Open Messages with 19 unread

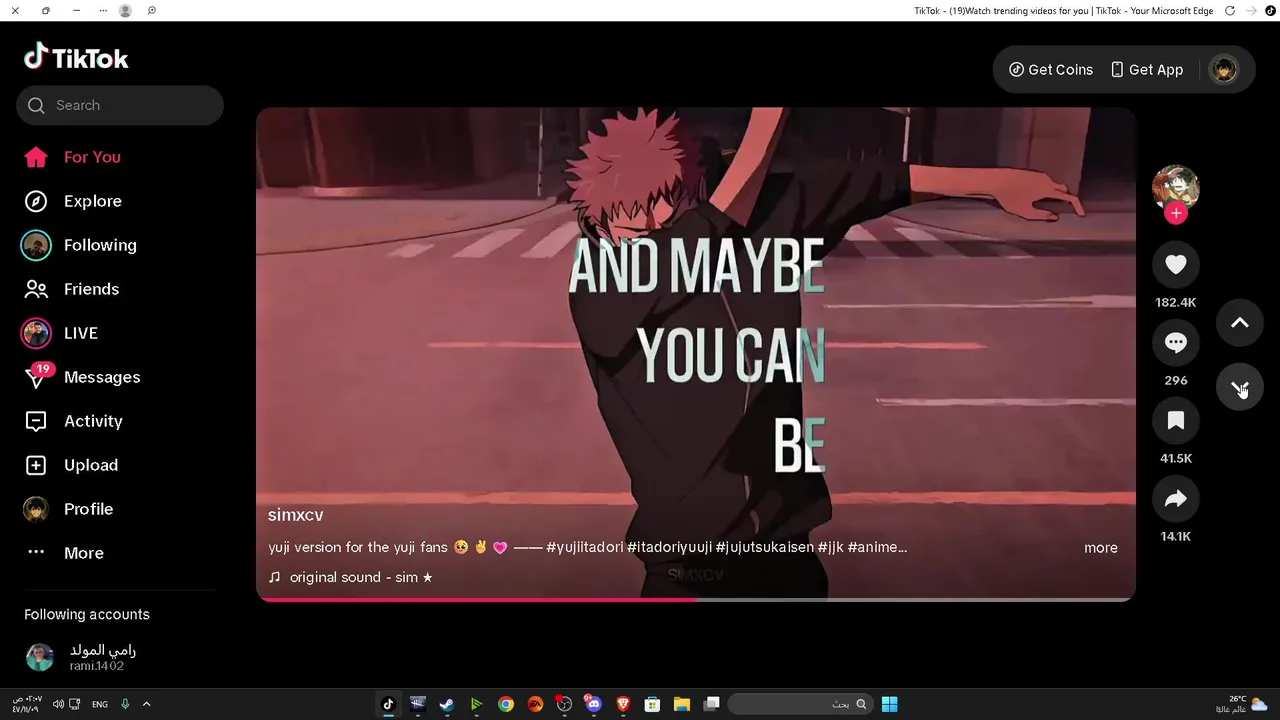(x=102, y=377)
